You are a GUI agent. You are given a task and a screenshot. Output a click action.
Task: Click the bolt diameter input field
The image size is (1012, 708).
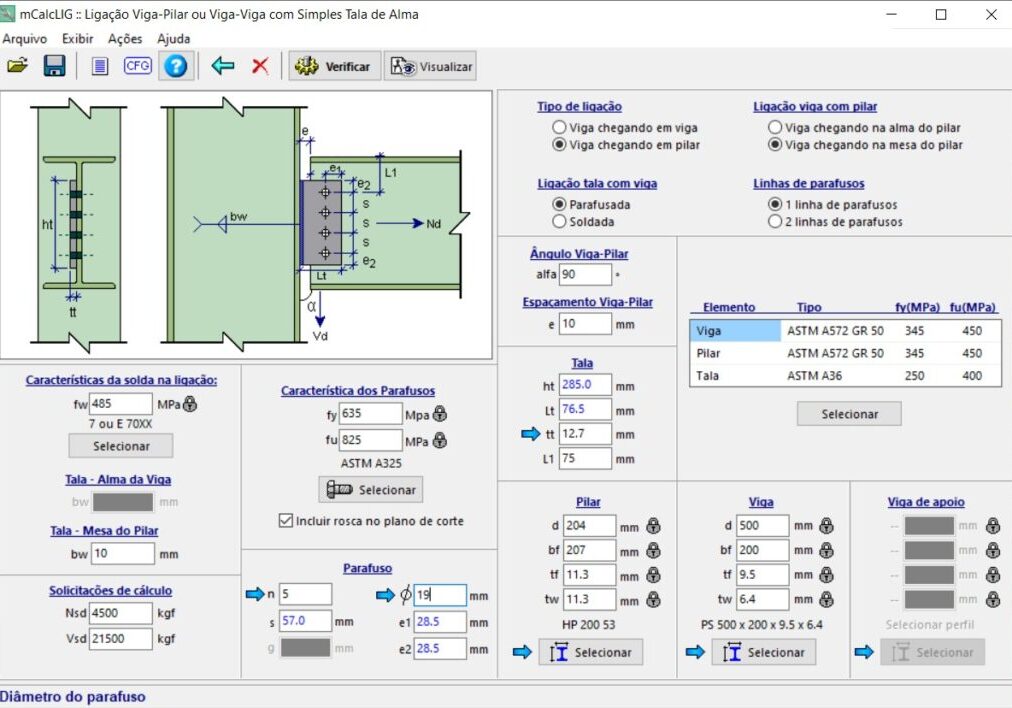[x=440, y=595]
